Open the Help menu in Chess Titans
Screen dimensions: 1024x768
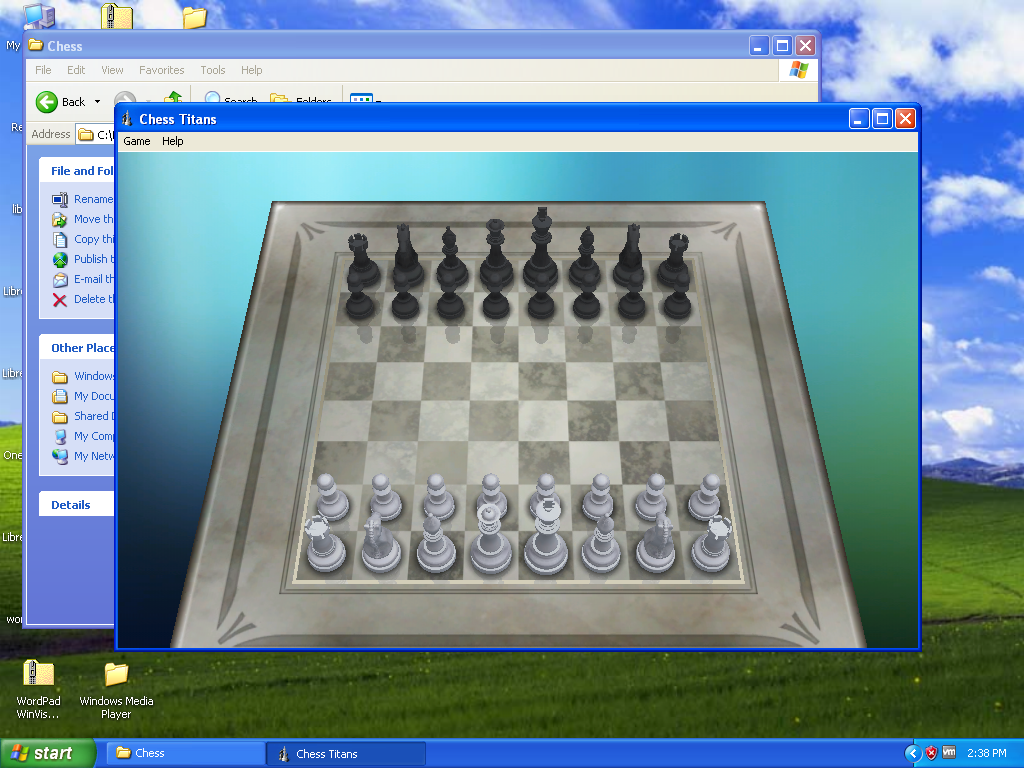tap(172, 141)
